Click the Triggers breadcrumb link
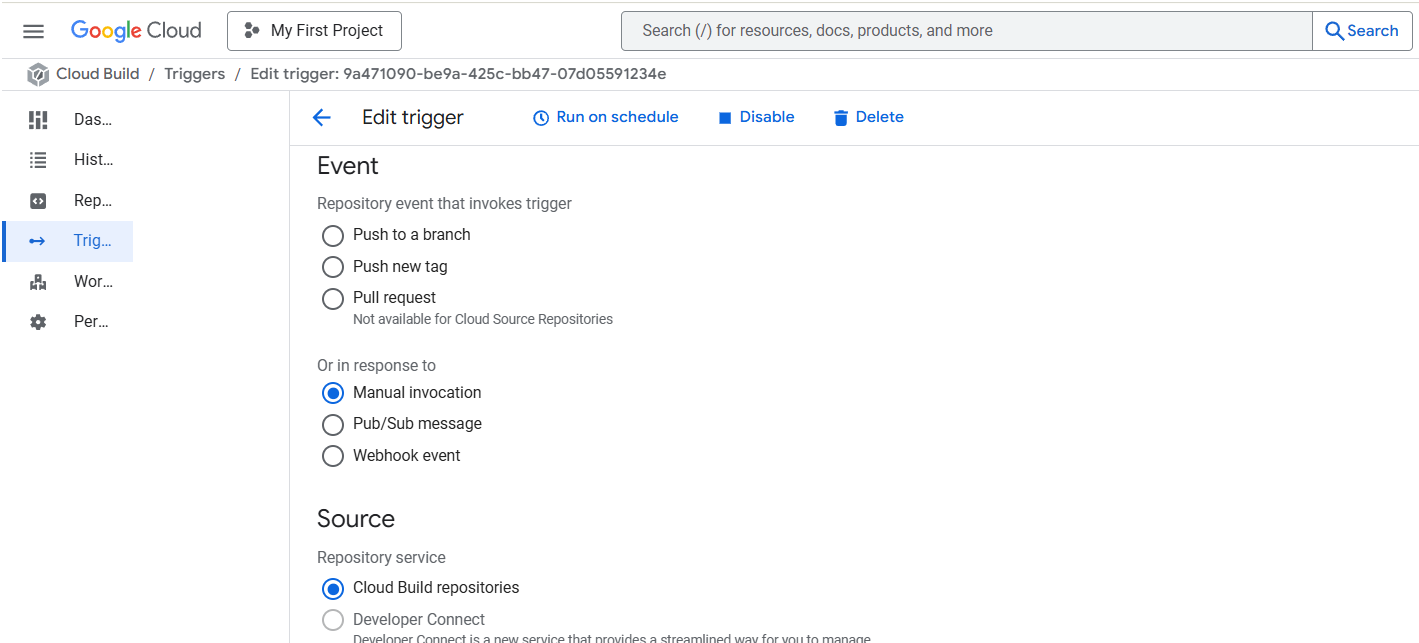 tap(194, 74)
